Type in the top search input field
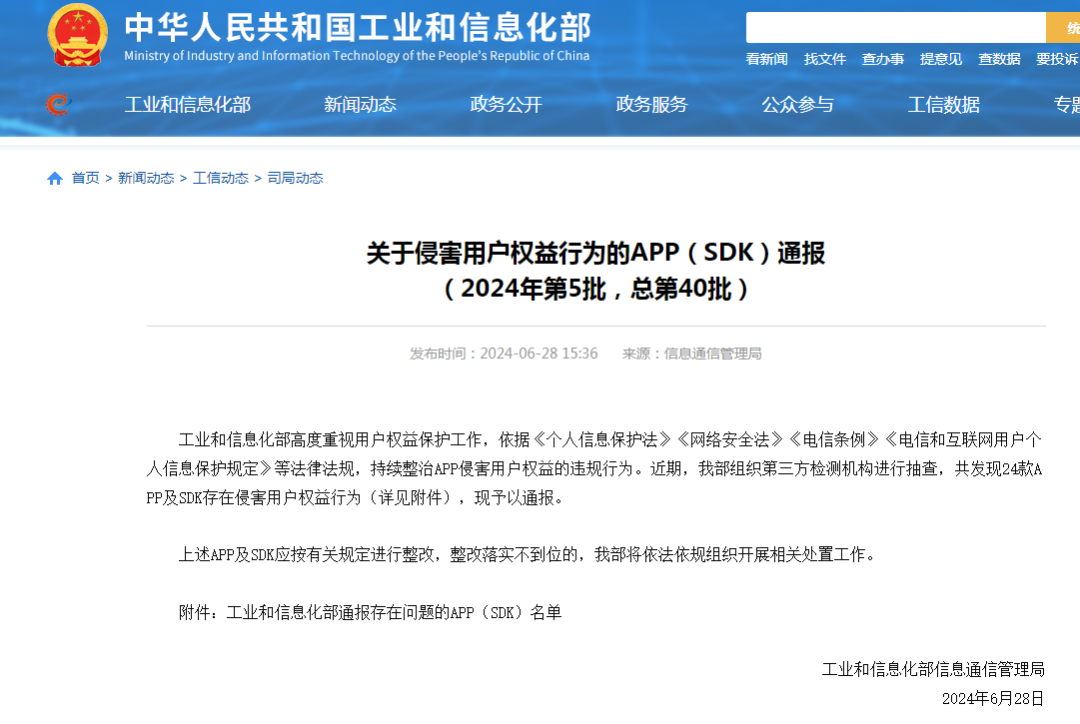 [x=895, y=28]
